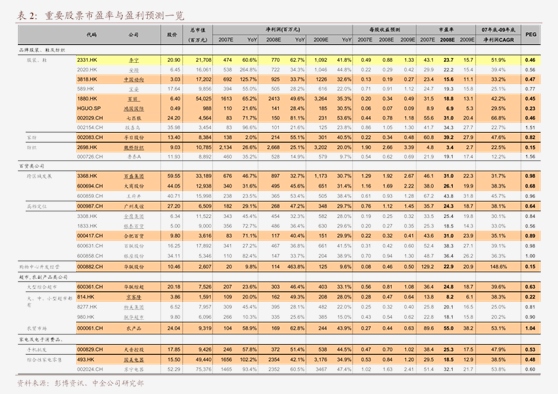The width and height of the screenshot is (558, 394).
Task: Select stock code 3308.HK
Action: coord(87,216)
